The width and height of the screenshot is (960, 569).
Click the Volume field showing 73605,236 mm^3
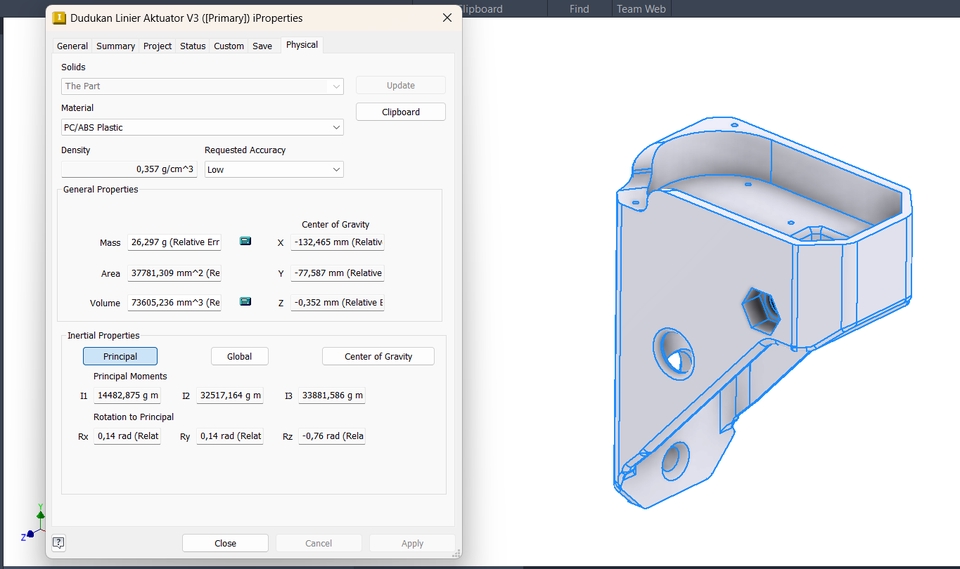pyautogui.click(x=174, y=303)
